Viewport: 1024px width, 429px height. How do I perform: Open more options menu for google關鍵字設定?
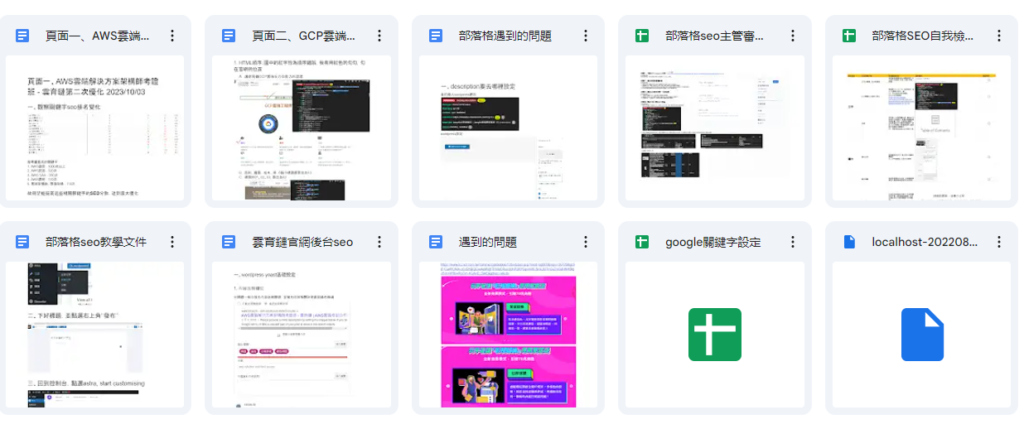click(792, 242)
